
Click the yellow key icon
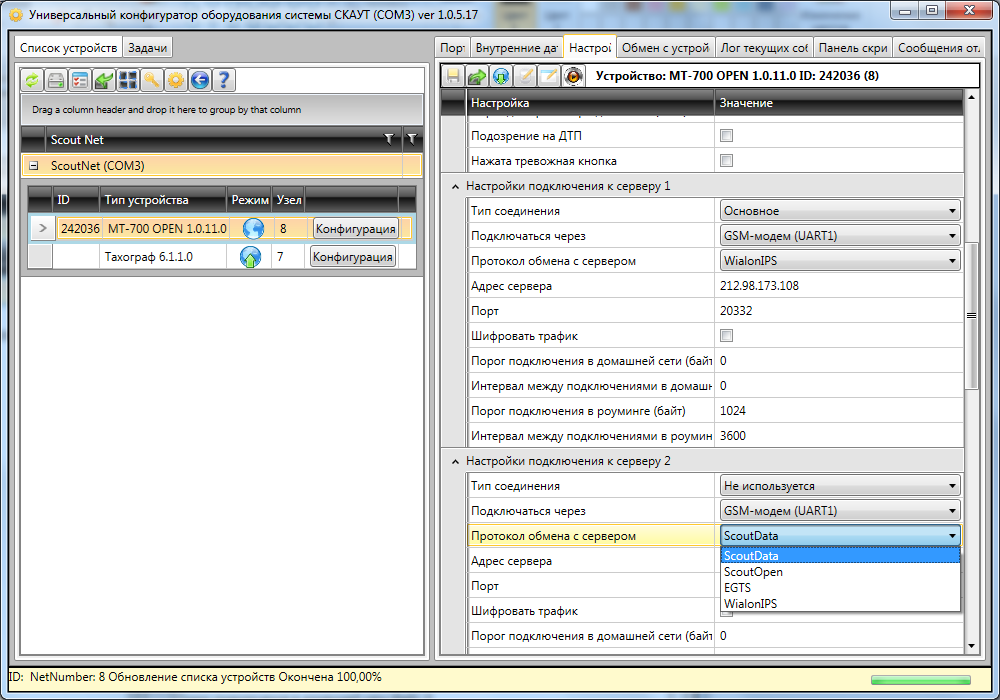pyautogui.click(x=152, y=81)
